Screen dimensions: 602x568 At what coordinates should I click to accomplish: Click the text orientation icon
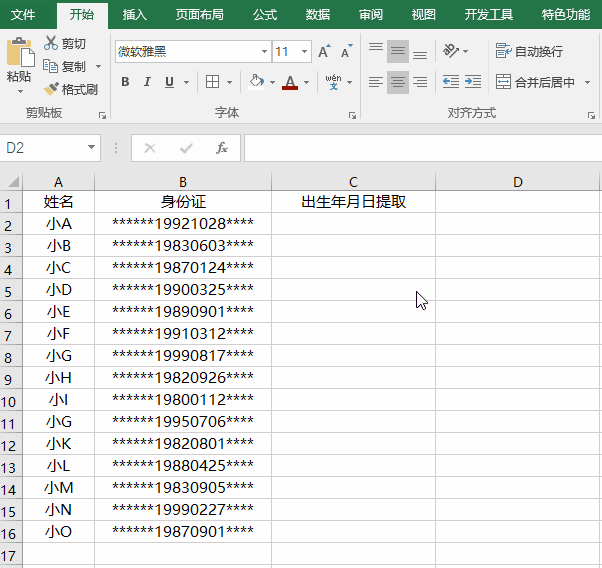(451, 51)
